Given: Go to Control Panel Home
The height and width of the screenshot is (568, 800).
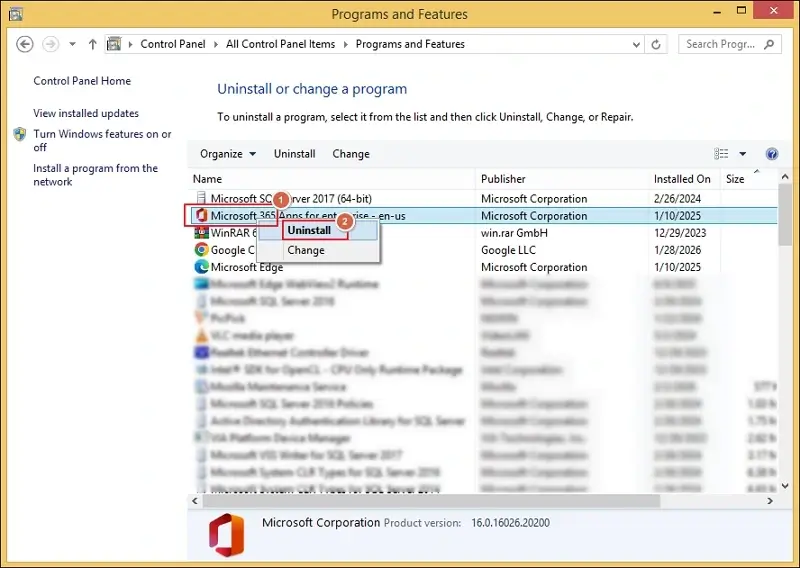Looking at the screenshot, I should (x=82, y=81).
